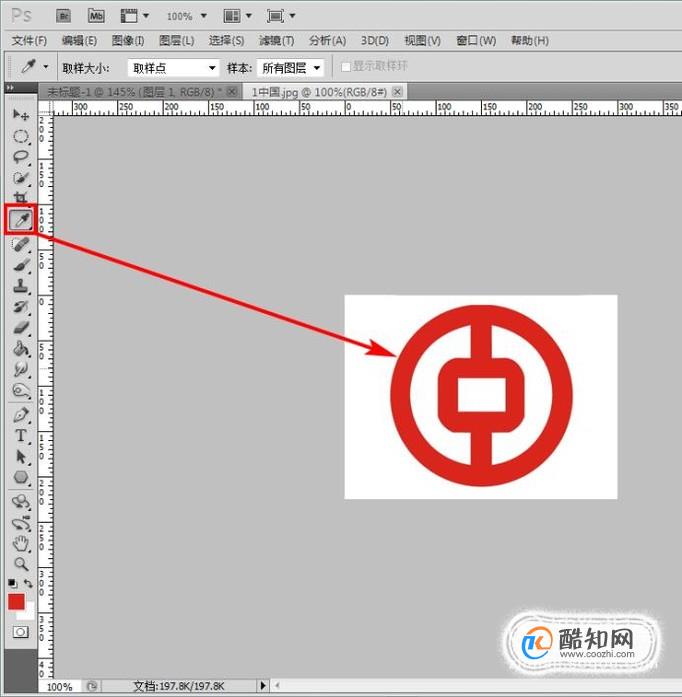Select the History Brush tool

coord(20,307)
